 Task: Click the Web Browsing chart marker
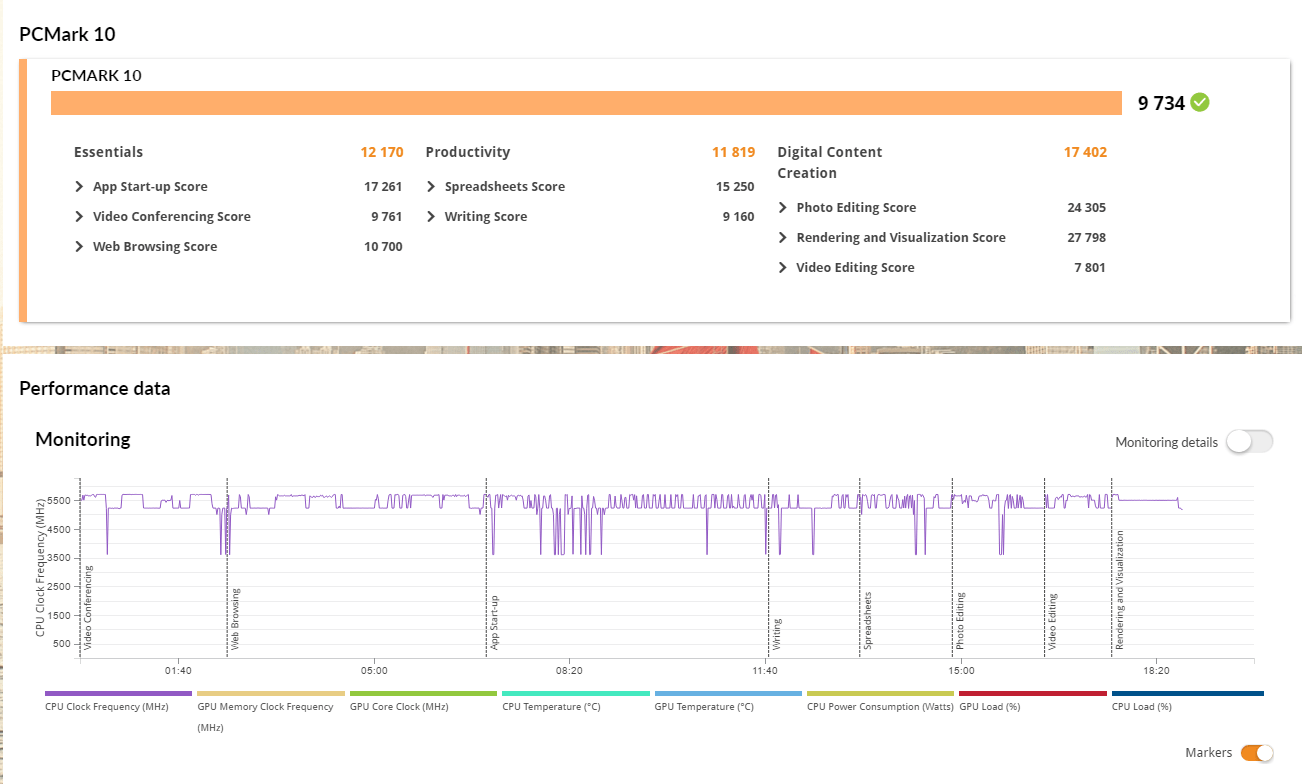pyautogui.click(x=235, y=620)
